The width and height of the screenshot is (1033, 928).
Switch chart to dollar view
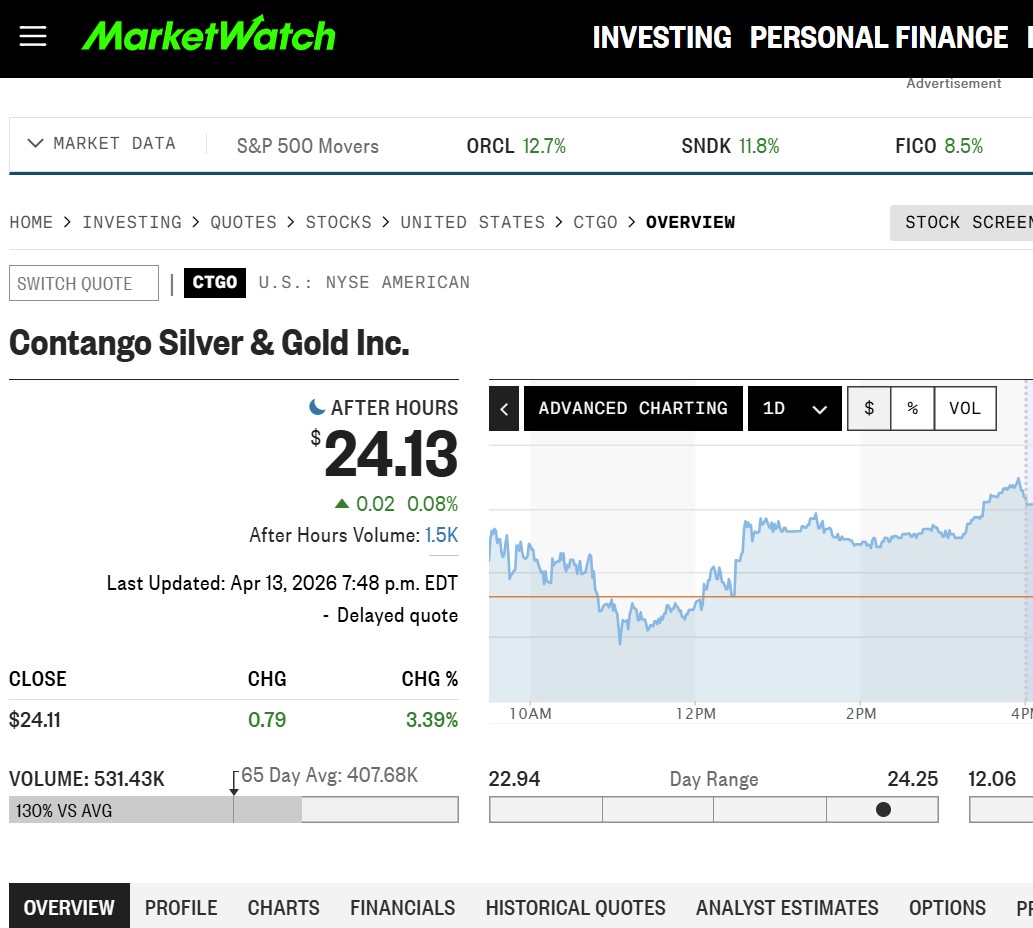tap(869, 408)
